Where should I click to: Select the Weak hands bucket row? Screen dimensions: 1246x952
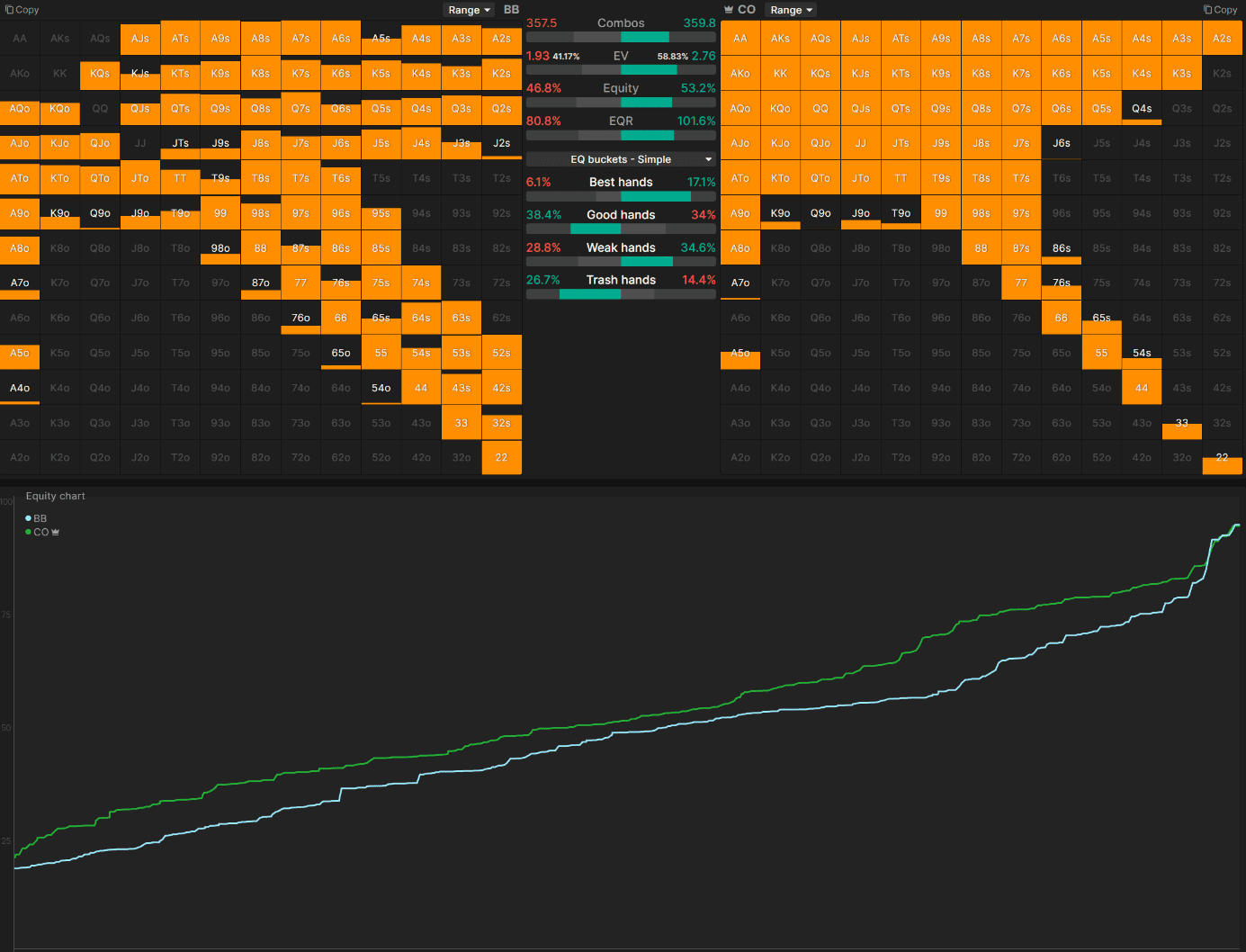pos(621,255)
